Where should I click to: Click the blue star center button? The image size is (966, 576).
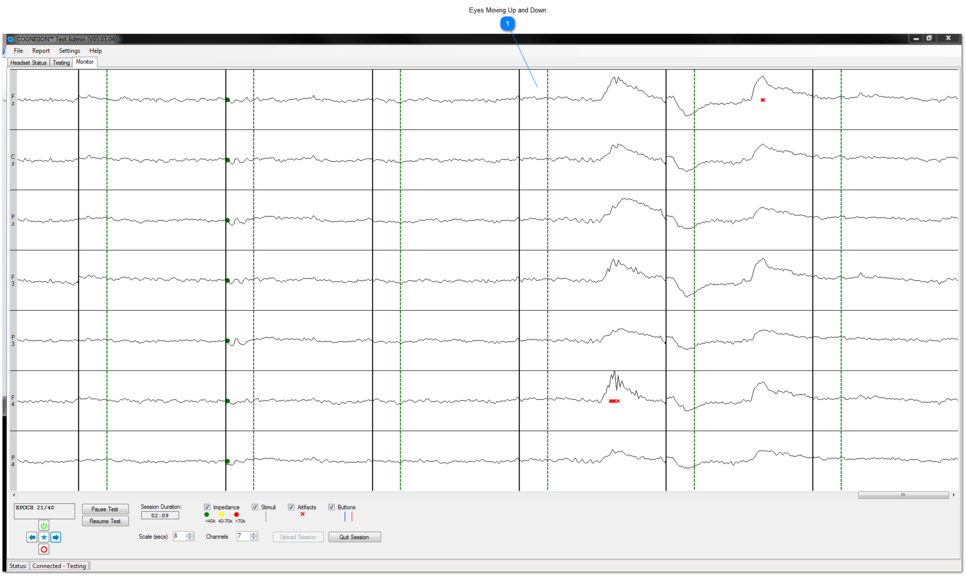tap(44, 538)
